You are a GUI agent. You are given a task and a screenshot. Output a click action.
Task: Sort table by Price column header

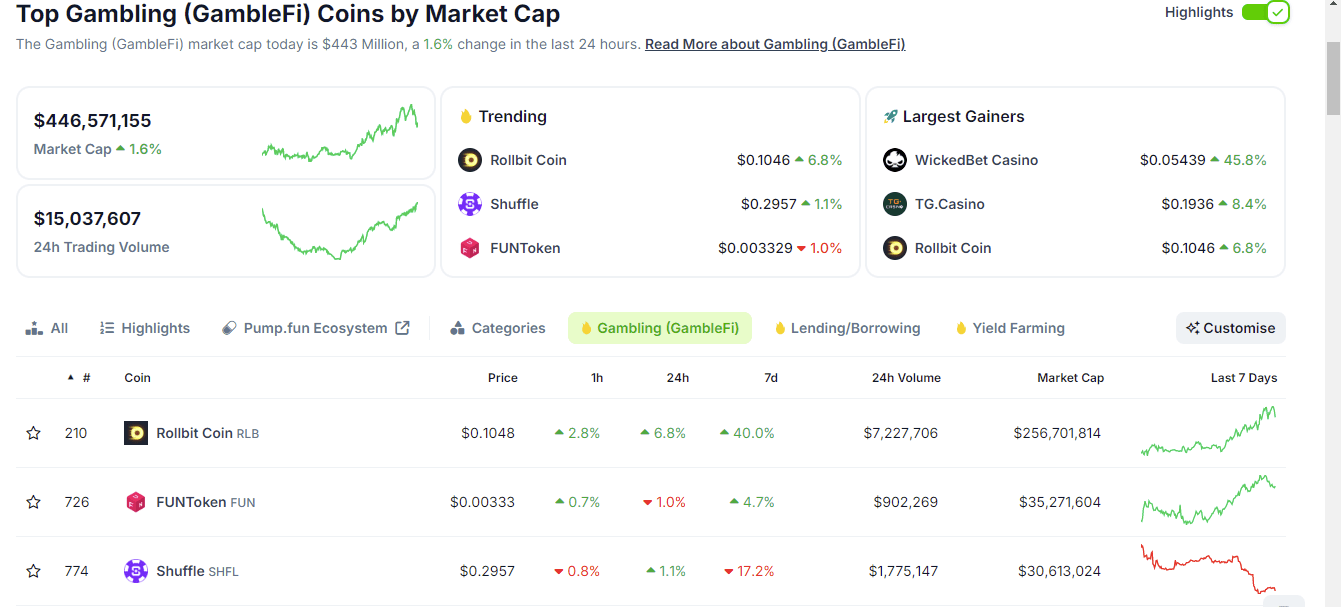[x=503, y=378]
